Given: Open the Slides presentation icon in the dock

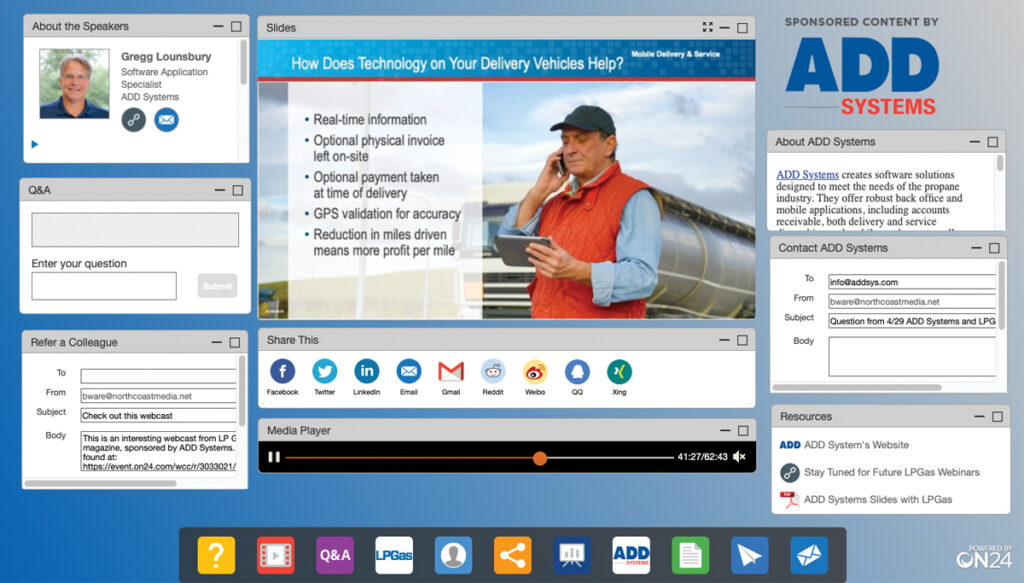Looking at the screenshot, I should click(275, 554).
